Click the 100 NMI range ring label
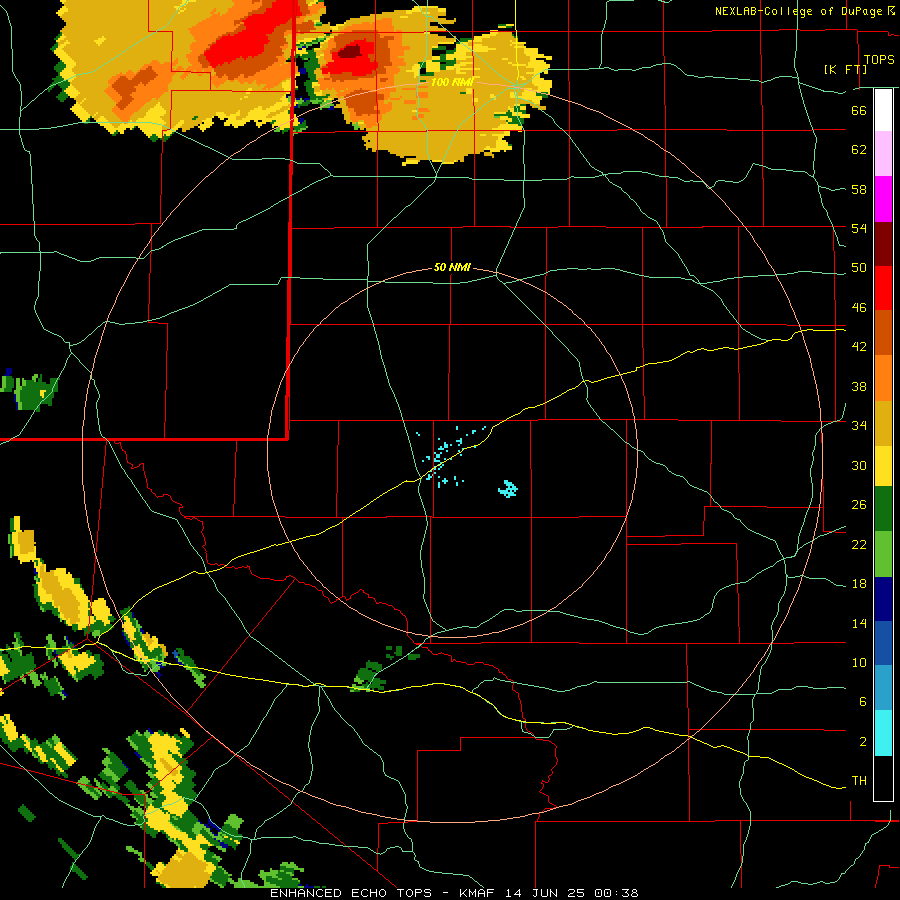The width and height of the screenshot is (900, 900). coord(451,82)
